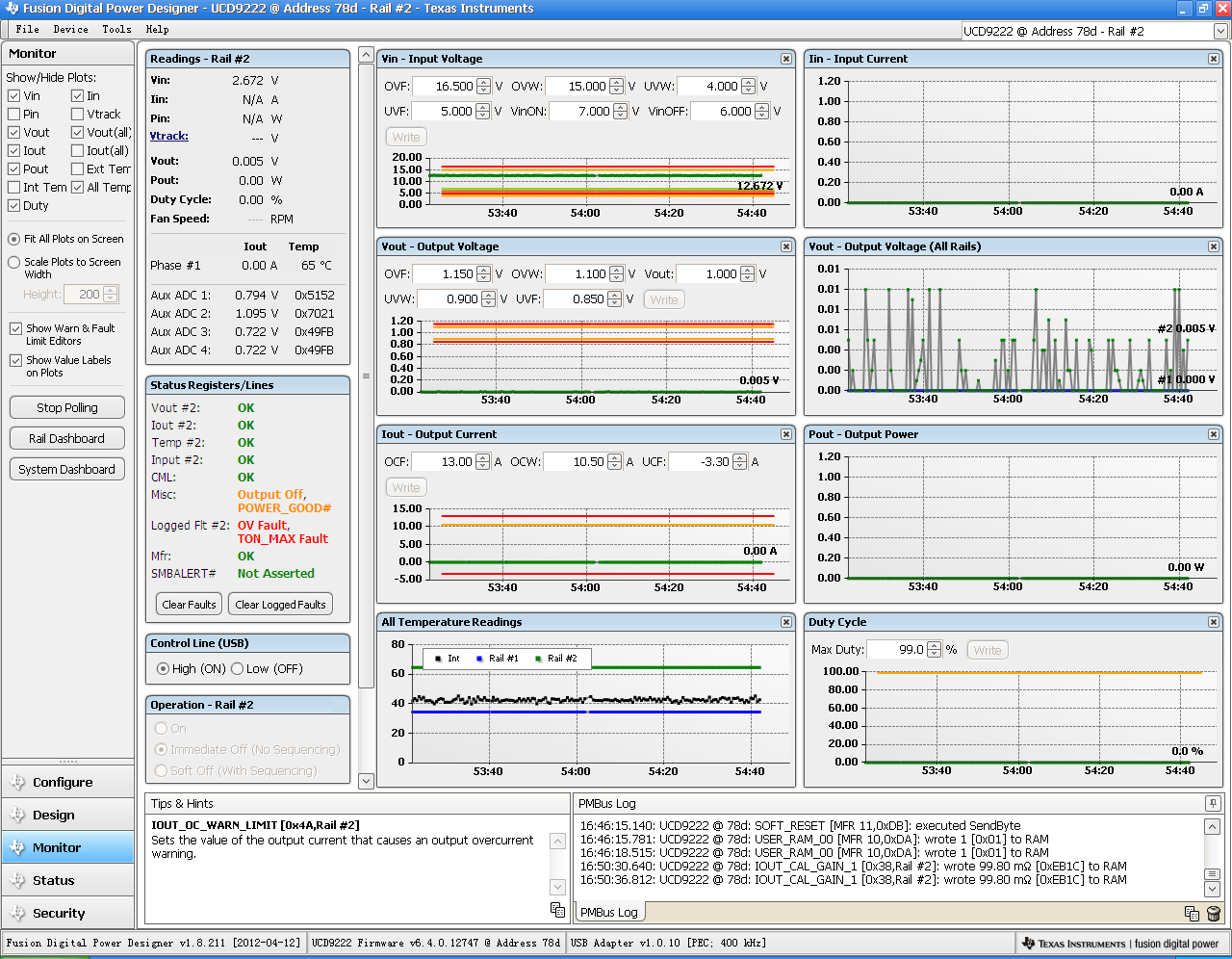Click the Vin OVW value stepper
Viewport: 1232px width, 959px height.
pyautogui.click(x=616, y=87)
